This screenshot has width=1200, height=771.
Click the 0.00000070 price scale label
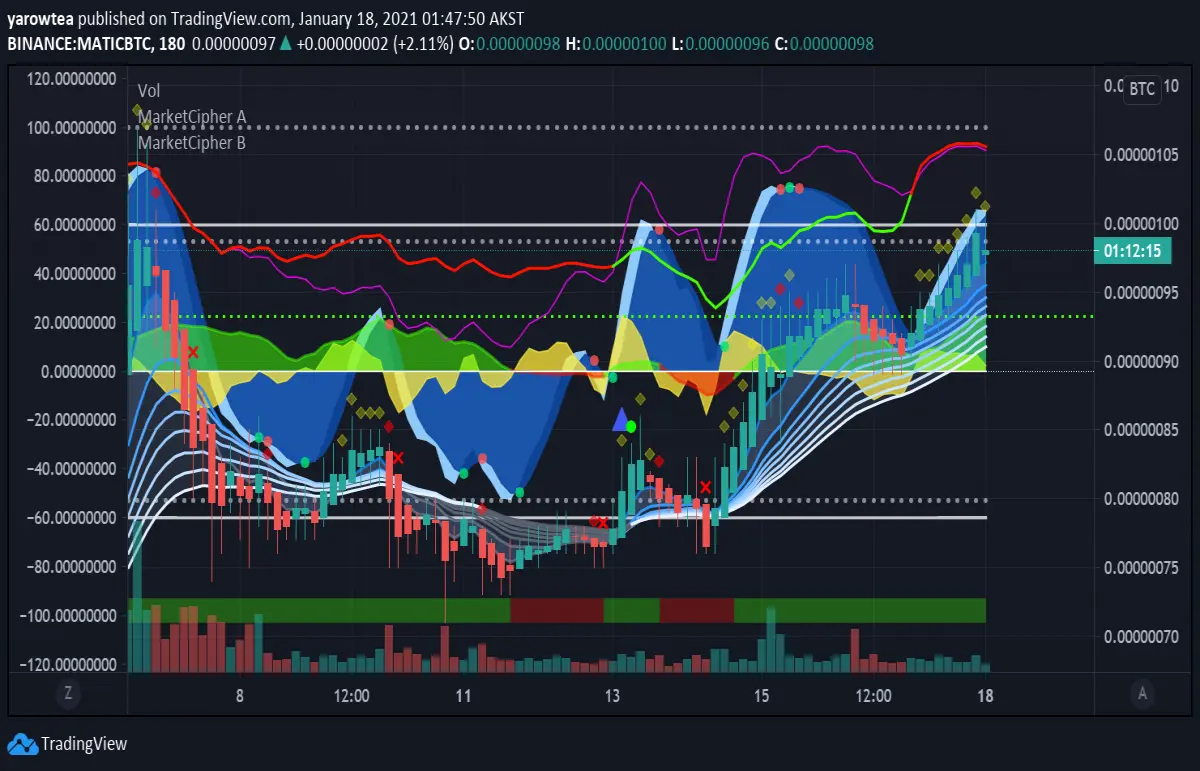(x=1142, y=637)
